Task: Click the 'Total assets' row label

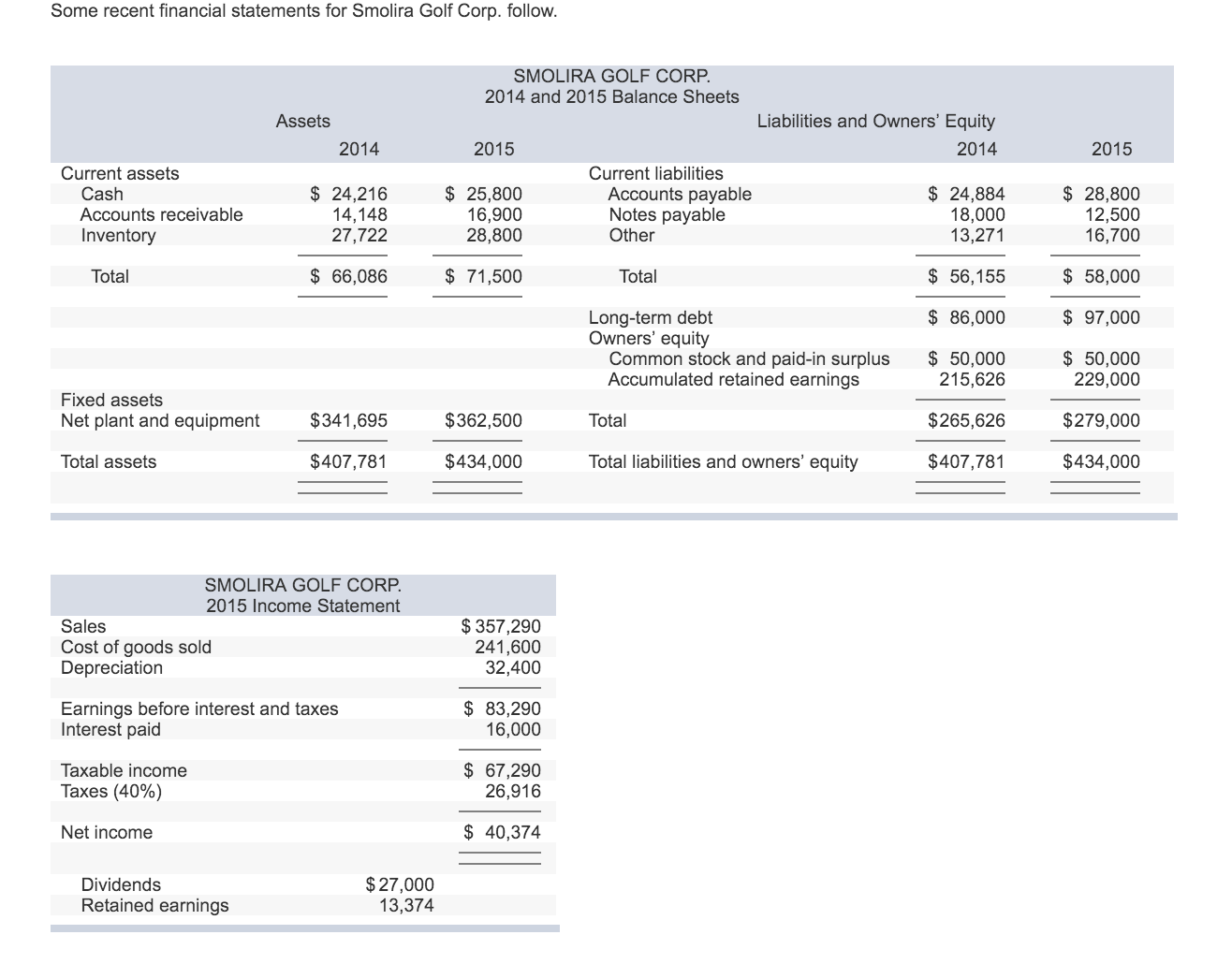Action: point(109,461)
